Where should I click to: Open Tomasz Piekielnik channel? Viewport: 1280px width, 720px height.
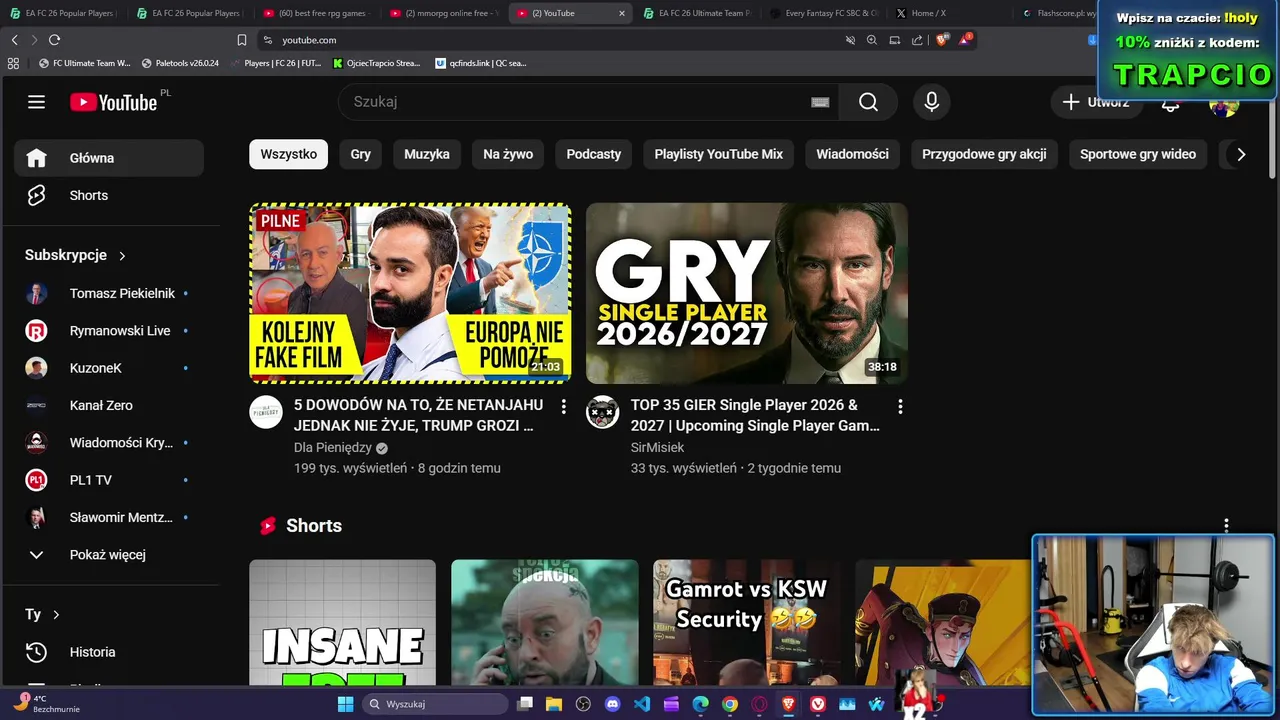coord(109,293)
